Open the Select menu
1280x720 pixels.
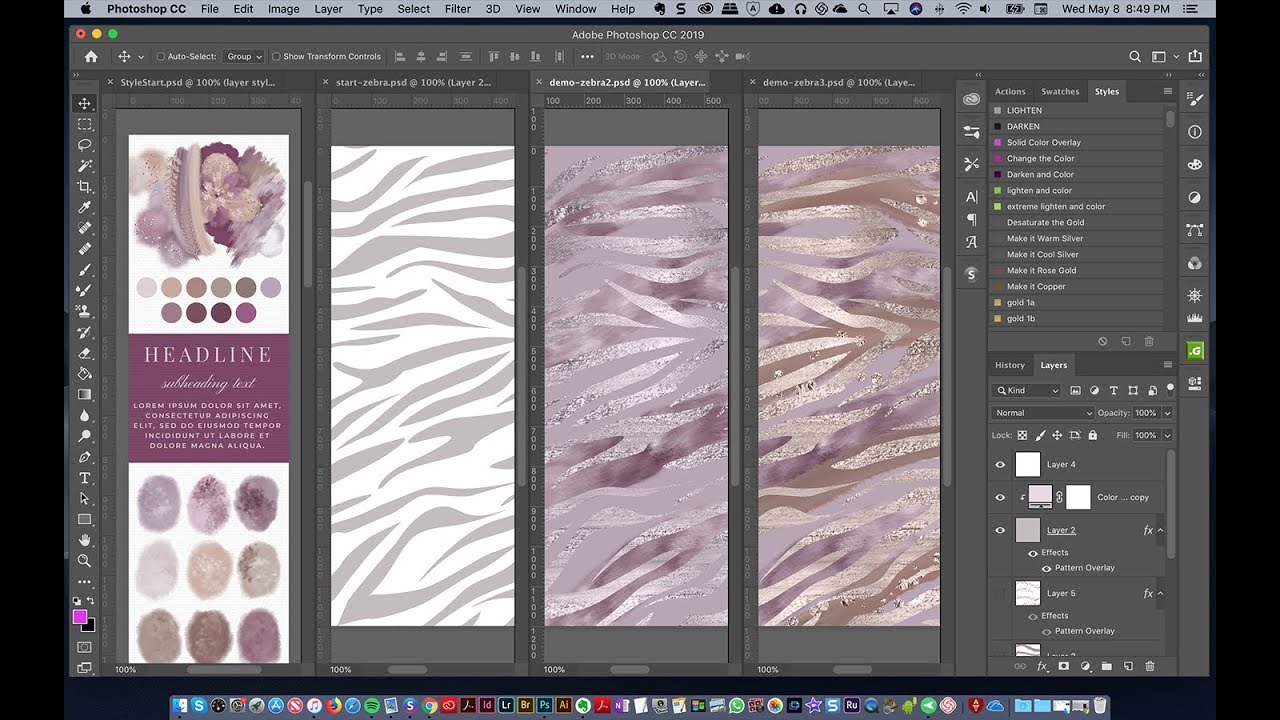[x=414, y=9]
